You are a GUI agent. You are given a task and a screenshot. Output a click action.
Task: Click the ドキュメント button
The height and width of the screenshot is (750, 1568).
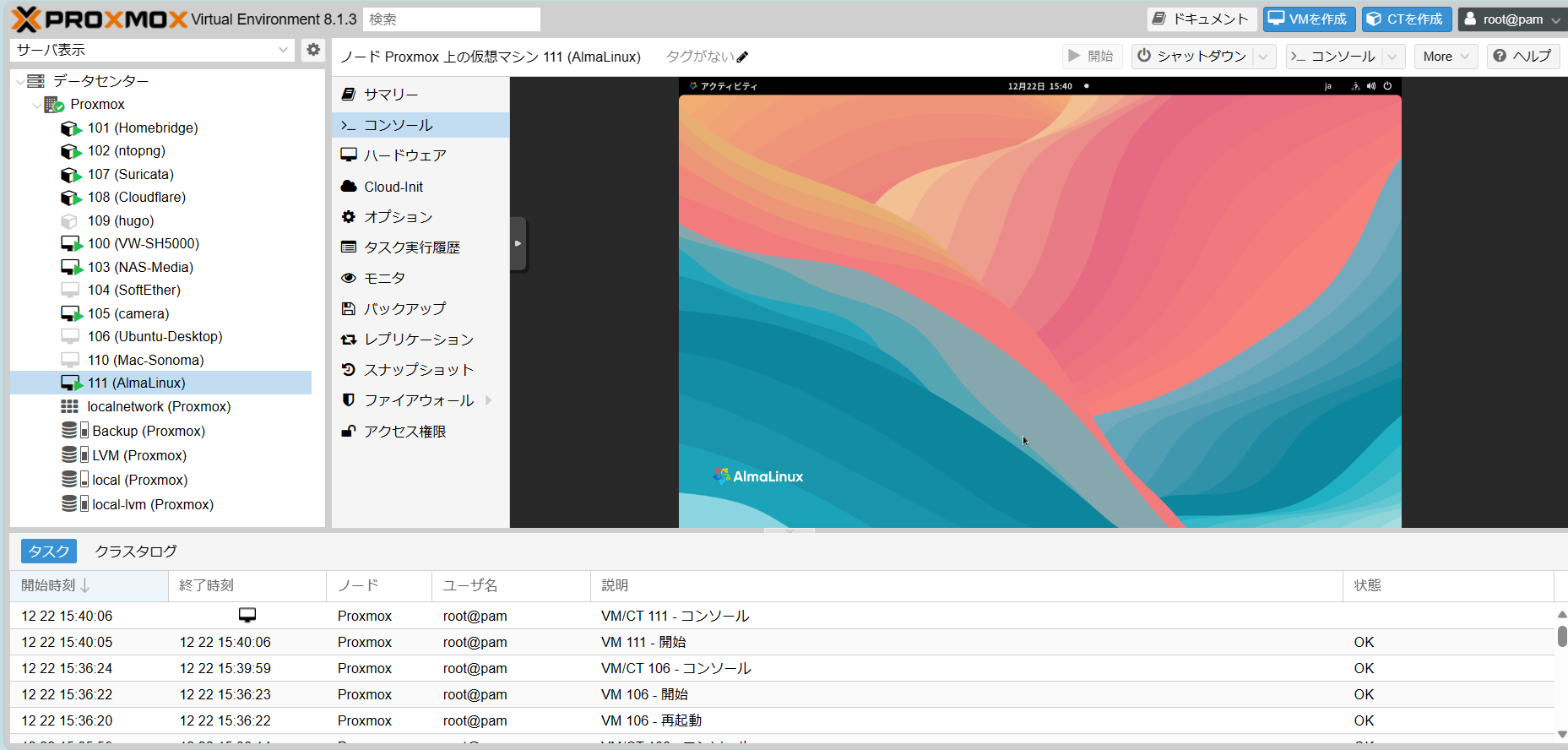(x=1201, y=19)
